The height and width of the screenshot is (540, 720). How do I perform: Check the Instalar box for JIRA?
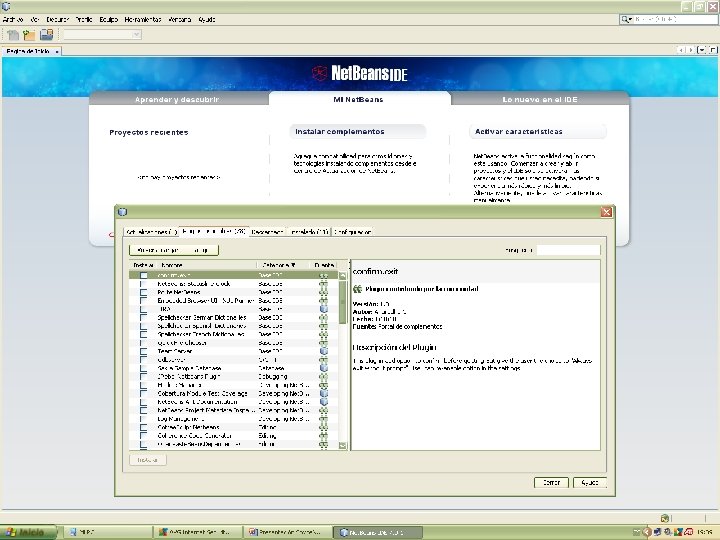(144, 309)
